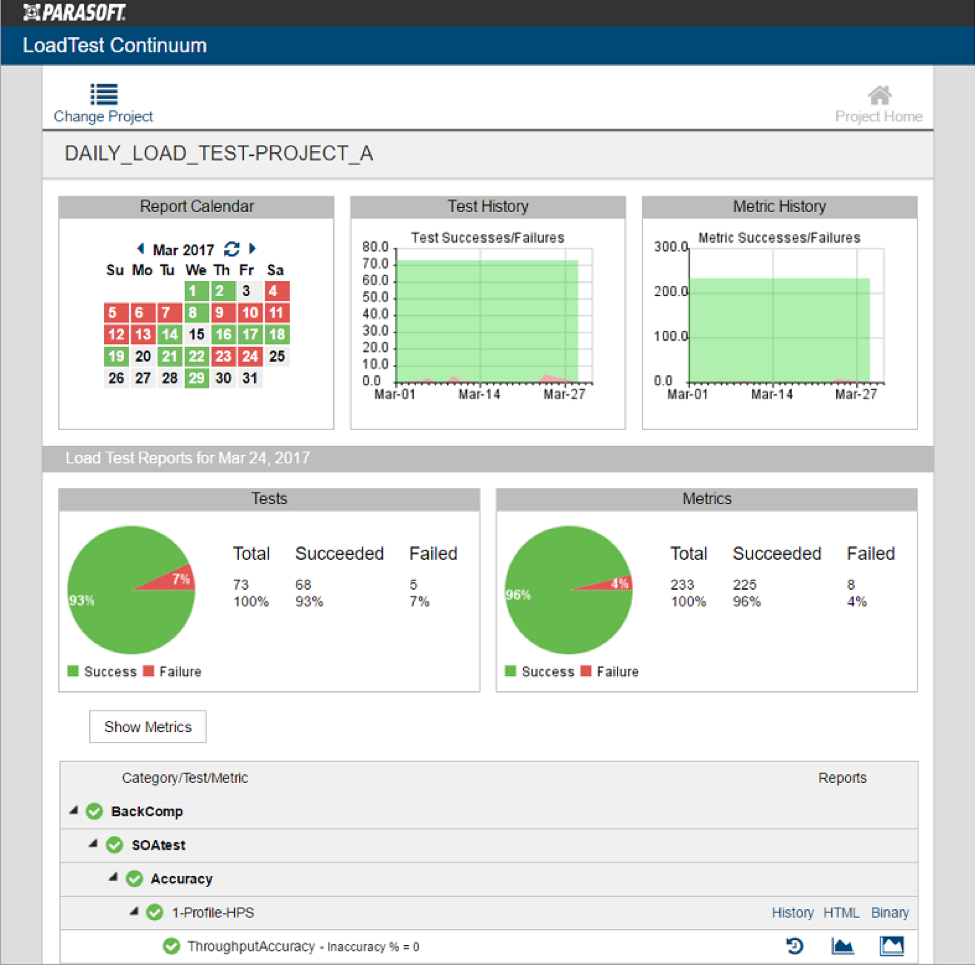Select March 29 in calendar

[x=196, y=378]
